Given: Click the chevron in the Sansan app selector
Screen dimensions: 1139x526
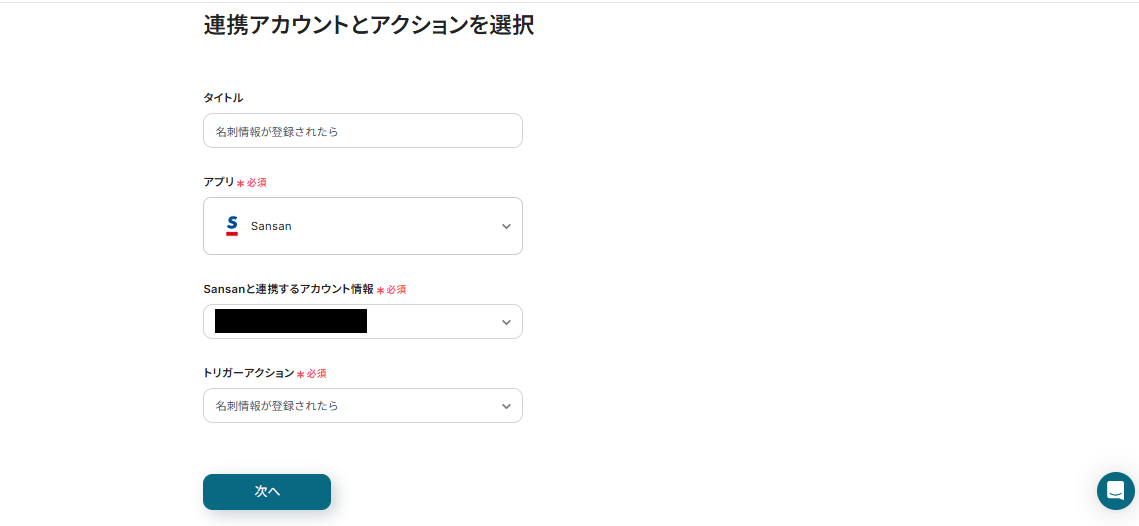Looking at the screenshot, I should coord(506,227).
